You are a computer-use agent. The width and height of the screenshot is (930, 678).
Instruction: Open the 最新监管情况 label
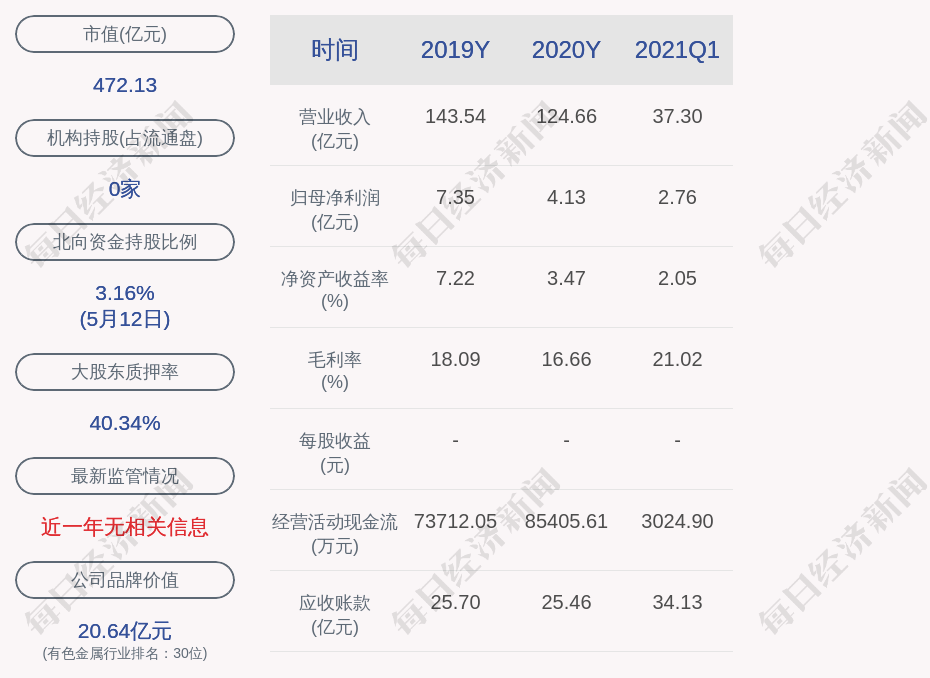point(125,476)
